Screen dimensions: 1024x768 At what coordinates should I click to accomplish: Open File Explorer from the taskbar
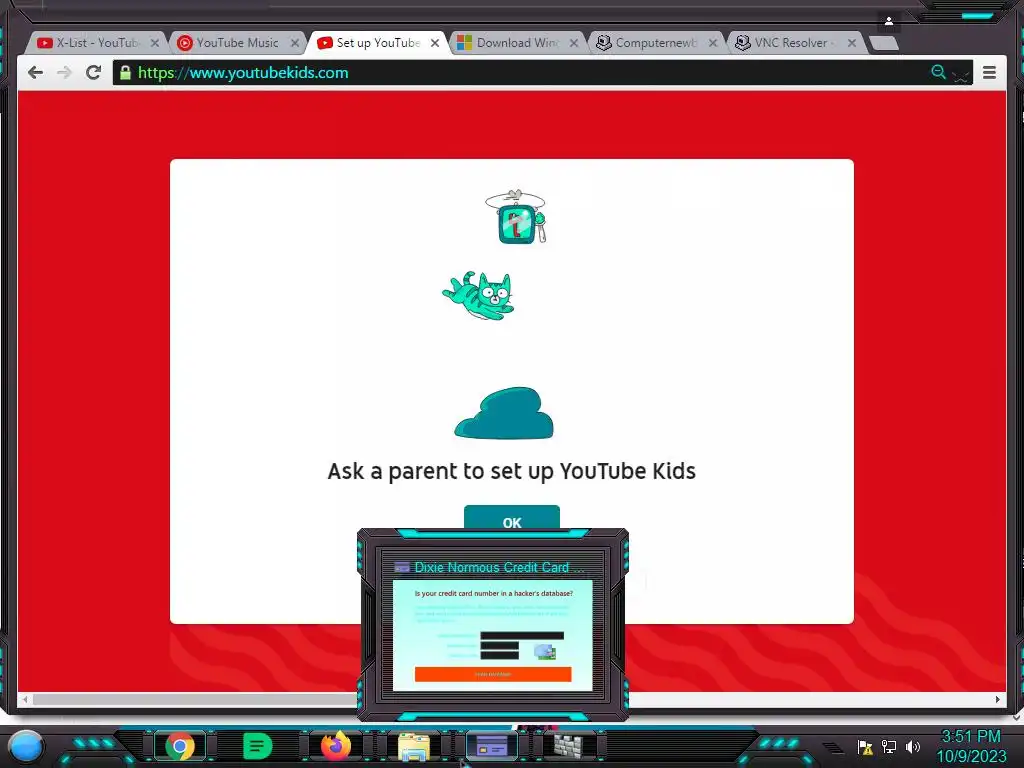coord(414,747)
